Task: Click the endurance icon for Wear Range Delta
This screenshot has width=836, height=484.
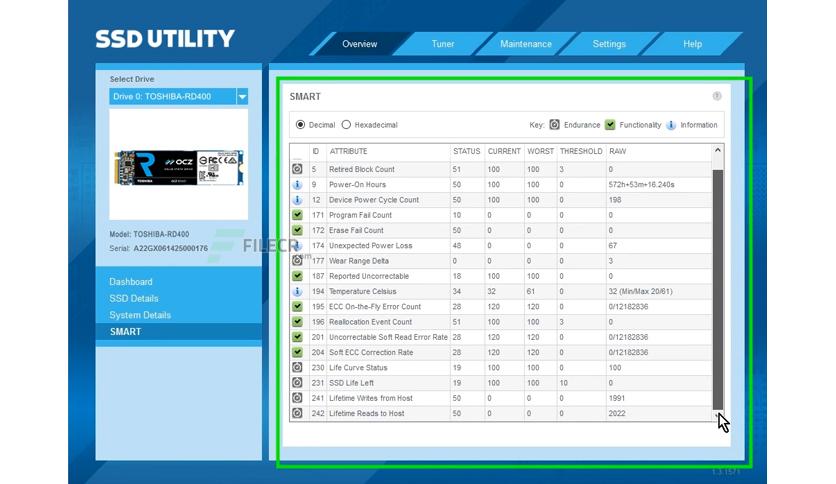Action: coord(297,261)
